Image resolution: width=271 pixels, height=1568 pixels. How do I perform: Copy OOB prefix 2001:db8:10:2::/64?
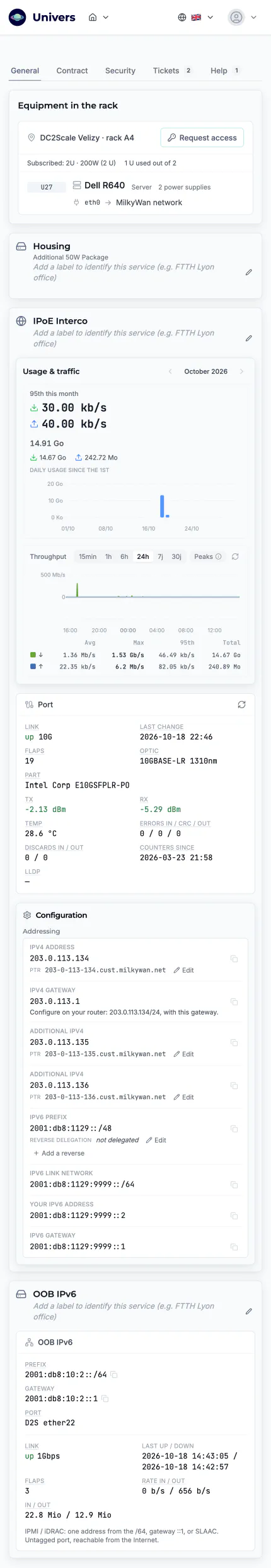click(114, 1375)
